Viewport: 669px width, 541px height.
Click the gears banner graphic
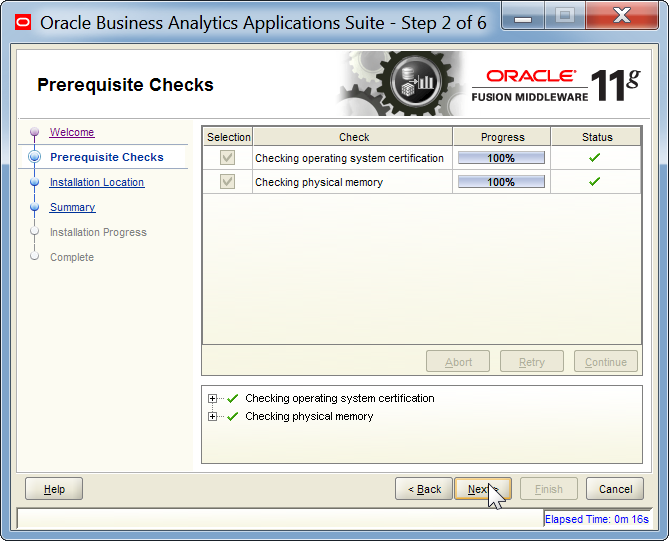click(x=402, y=84)
